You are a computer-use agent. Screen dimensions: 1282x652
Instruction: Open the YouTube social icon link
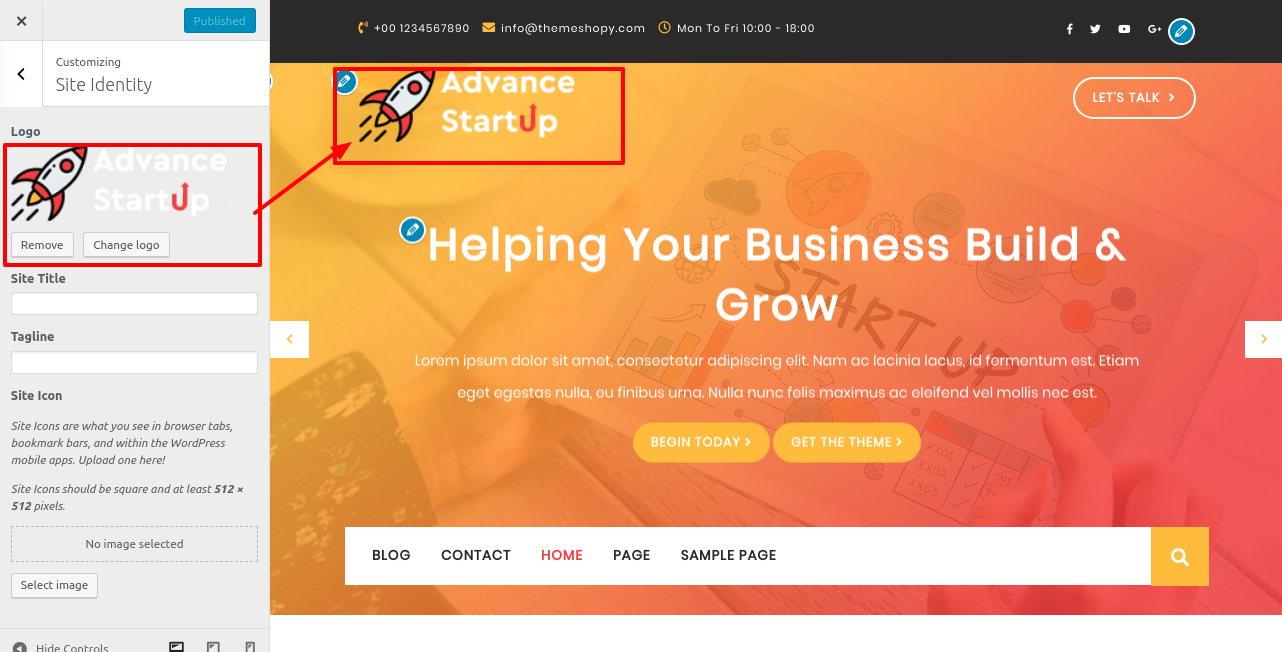coord(1124,29)
